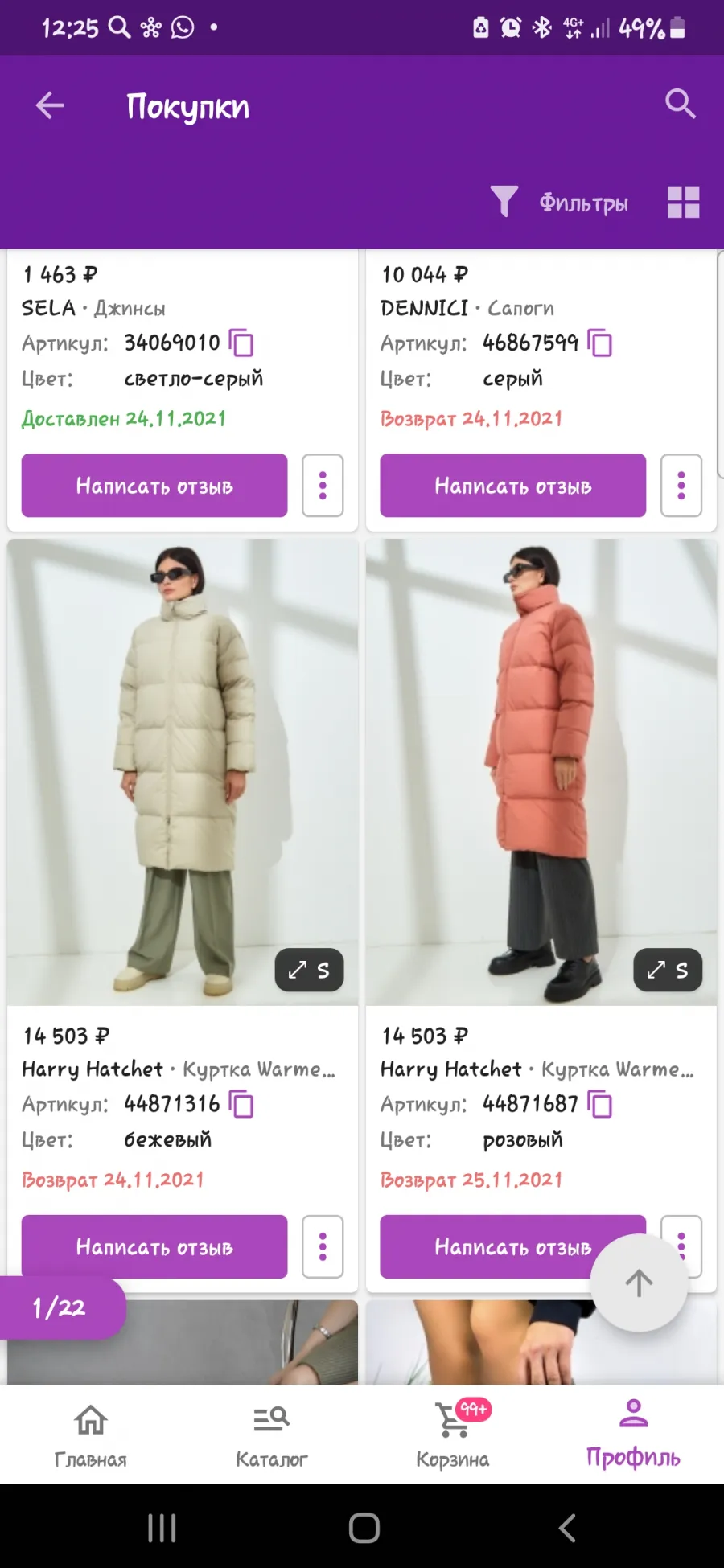Write a review for SELA jeans

tap(154, 486)
